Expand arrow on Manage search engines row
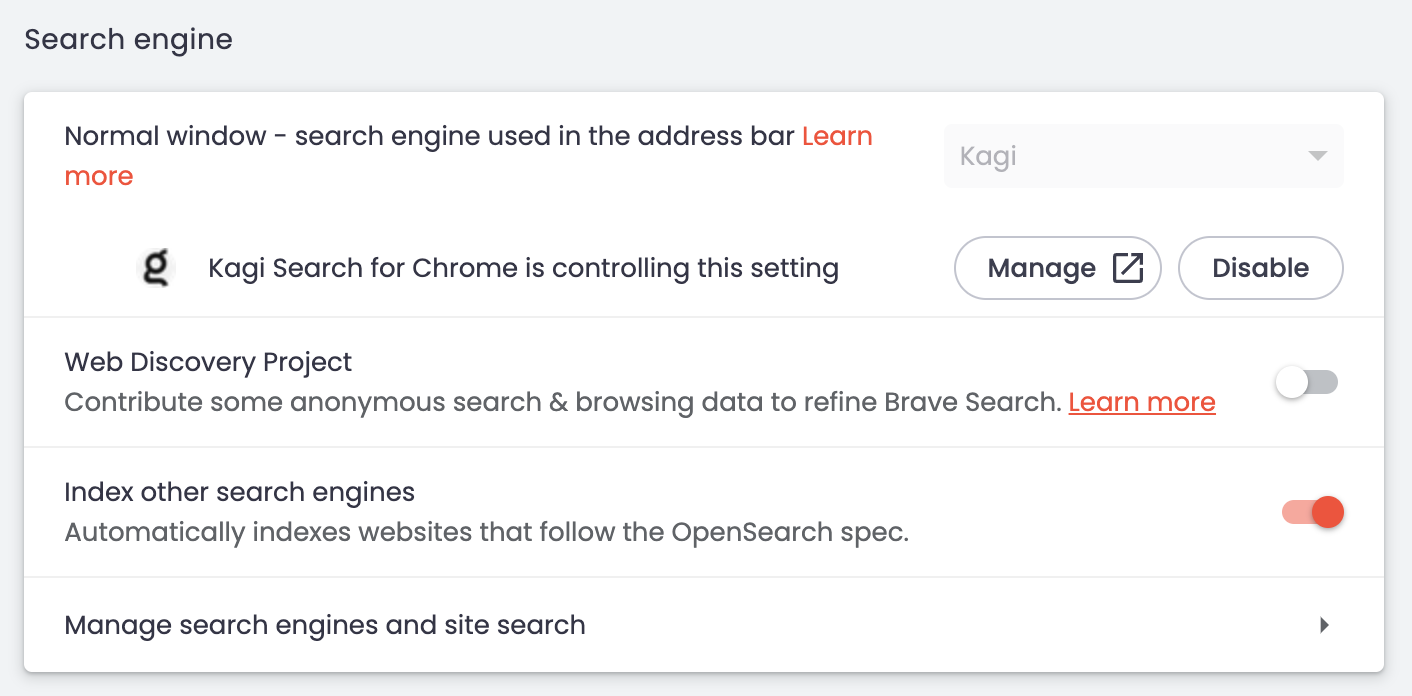Screen dimensions: 1412x696 point(1324,626)
